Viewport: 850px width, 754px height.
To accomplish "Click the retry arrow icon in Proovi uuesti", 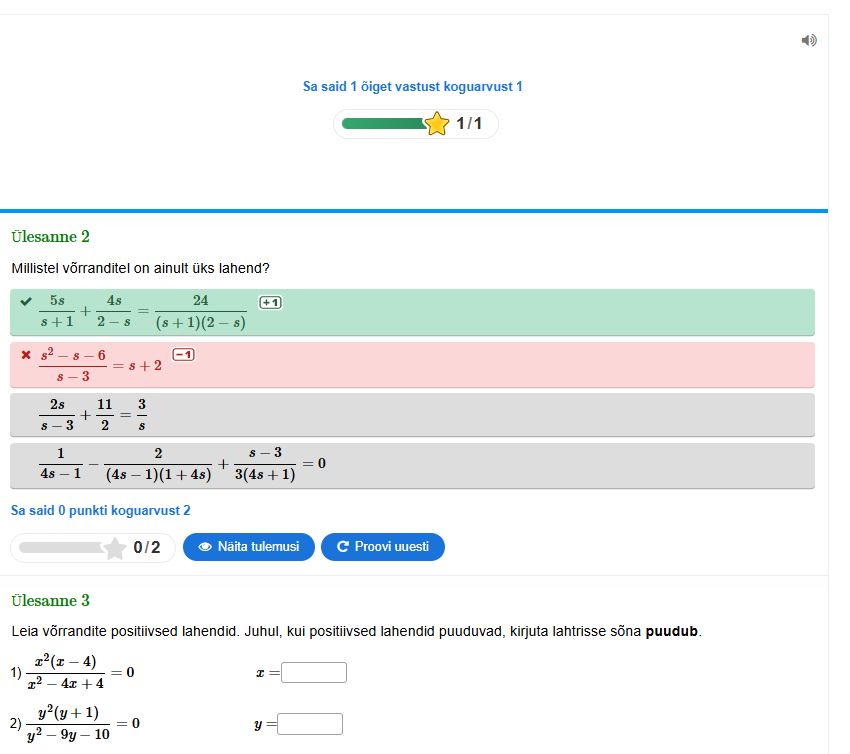I will click(x=343, y=547).
